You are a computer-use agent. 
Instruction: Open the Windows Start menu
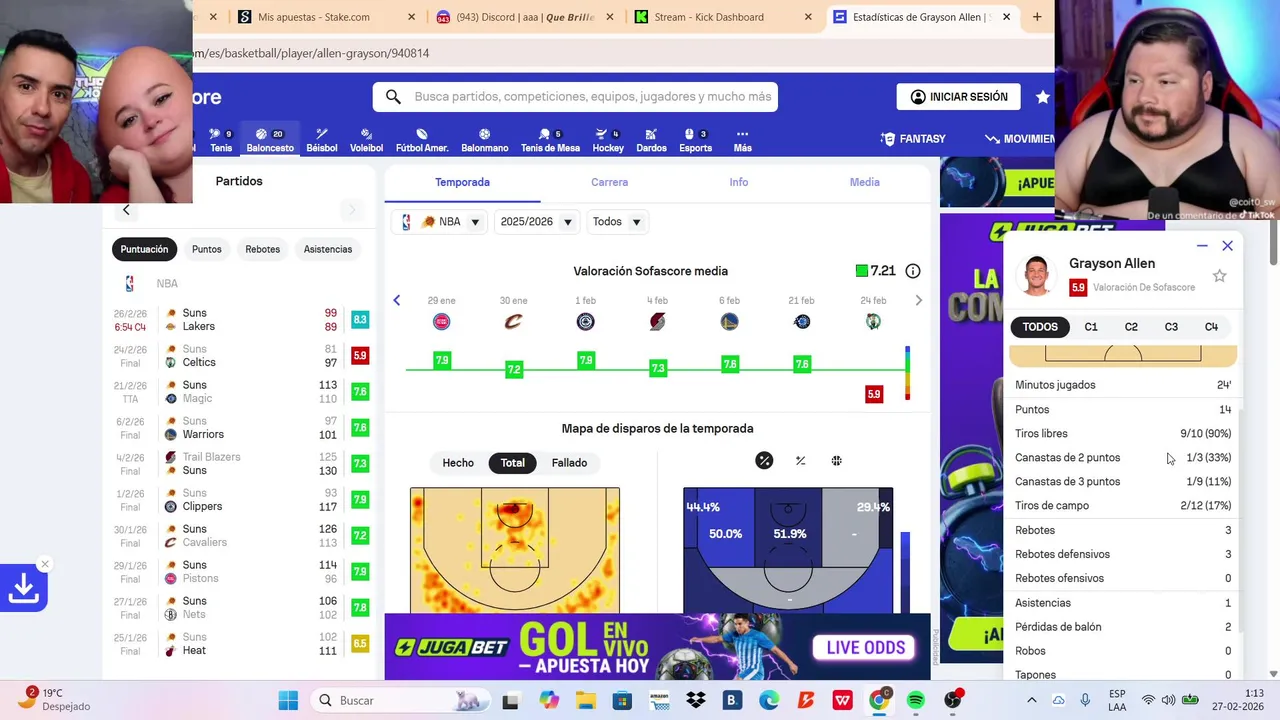[x=287, y=700]
